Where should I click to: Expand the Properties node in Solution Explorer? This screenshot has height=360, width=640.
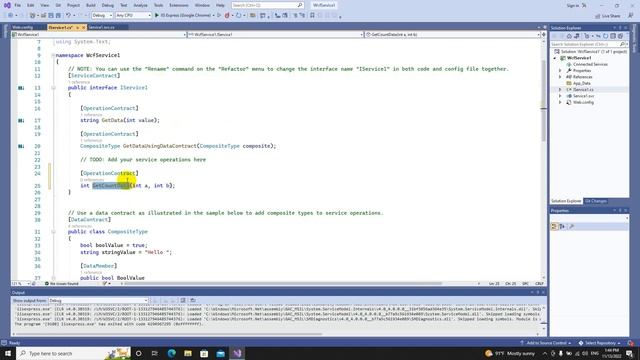[560, 71]
